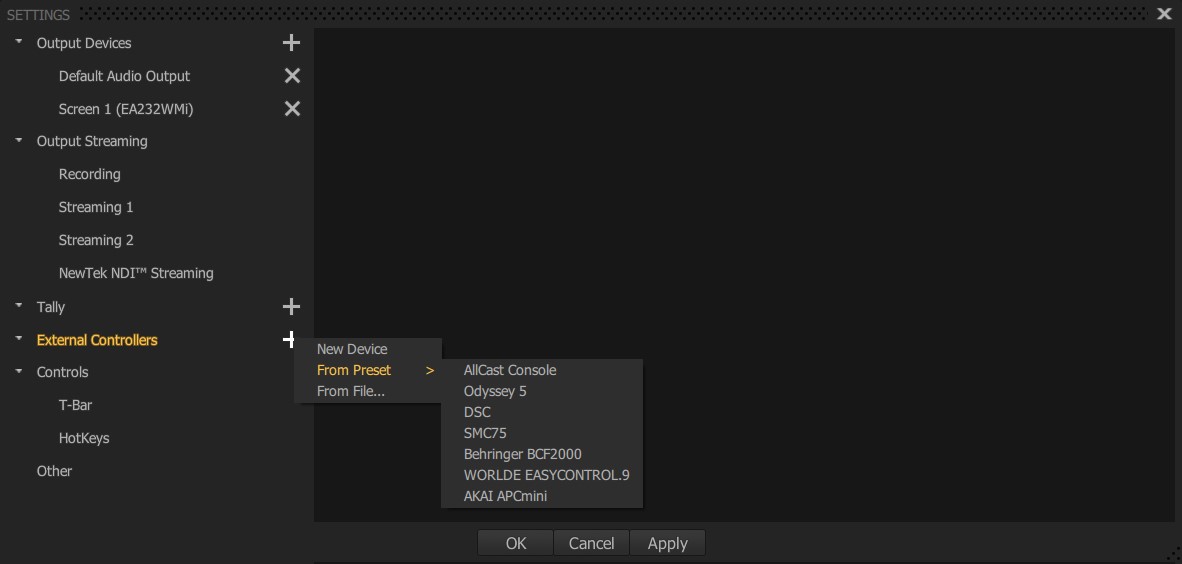Image resolution: width=1182 pixels, height=564 pixels.
Task: Collapse the Output Devices section
Action: [x=19, y=42]
